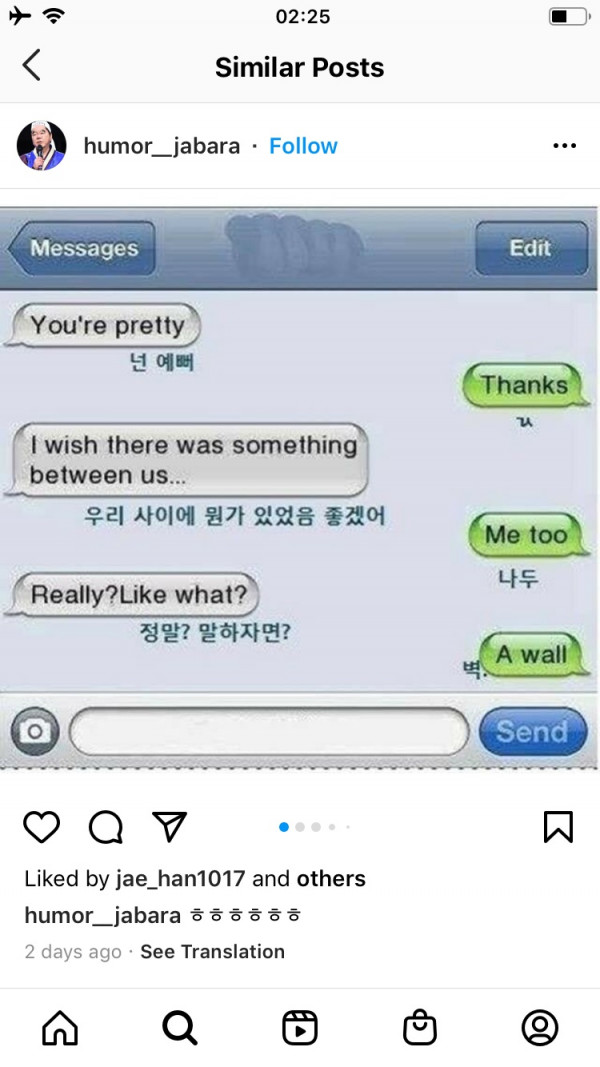Follow humor__jabara
Image resolution: width=600 pixels, height=1067 pixels.
pos(303,146)
